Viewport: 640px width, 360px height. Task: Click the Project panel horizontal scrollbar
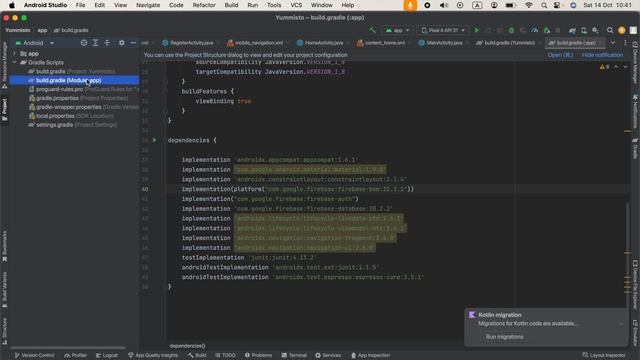pos(68,348)
